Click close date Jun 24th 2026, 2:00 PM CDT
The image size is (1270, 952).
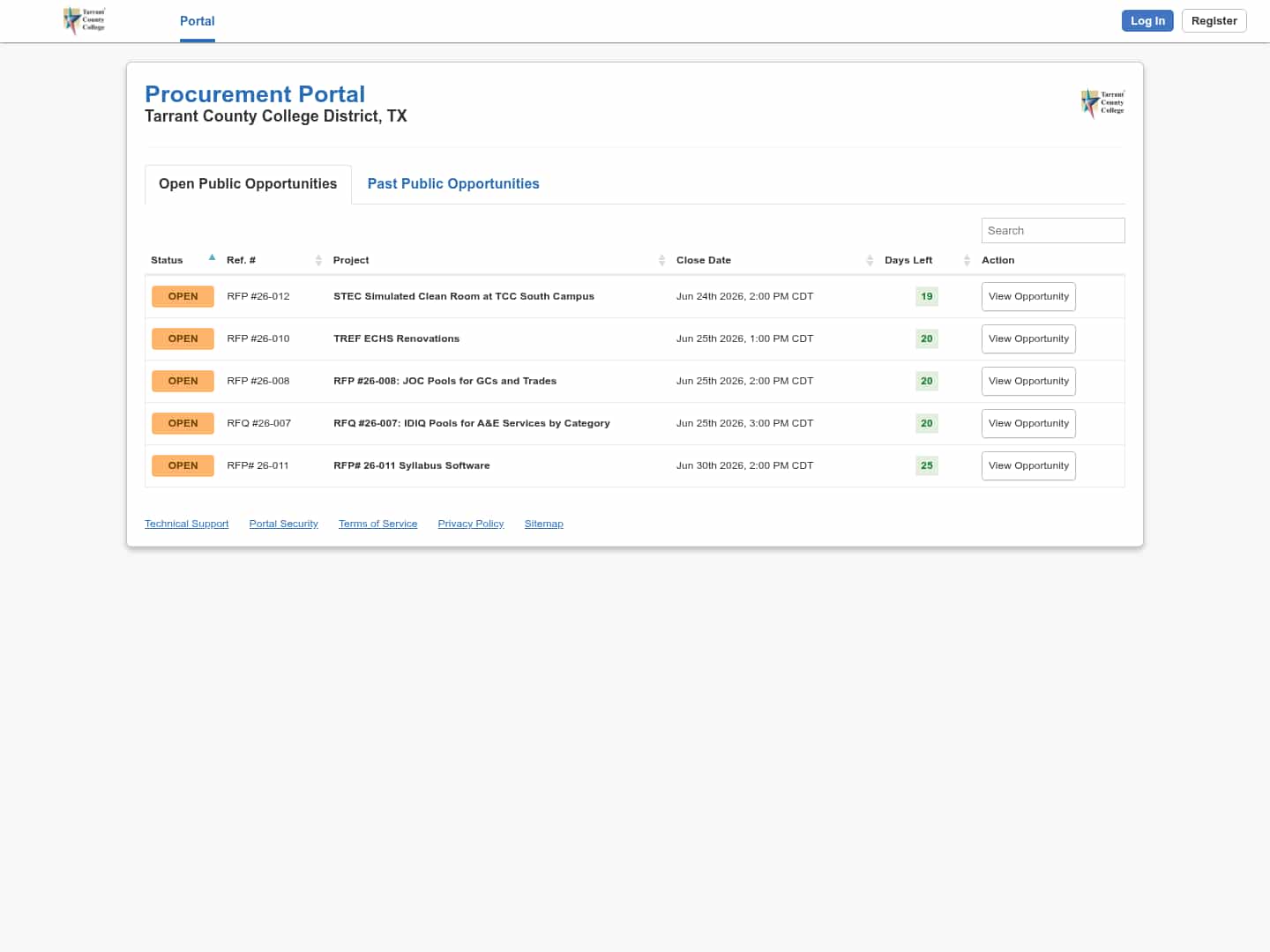(745, 296)
